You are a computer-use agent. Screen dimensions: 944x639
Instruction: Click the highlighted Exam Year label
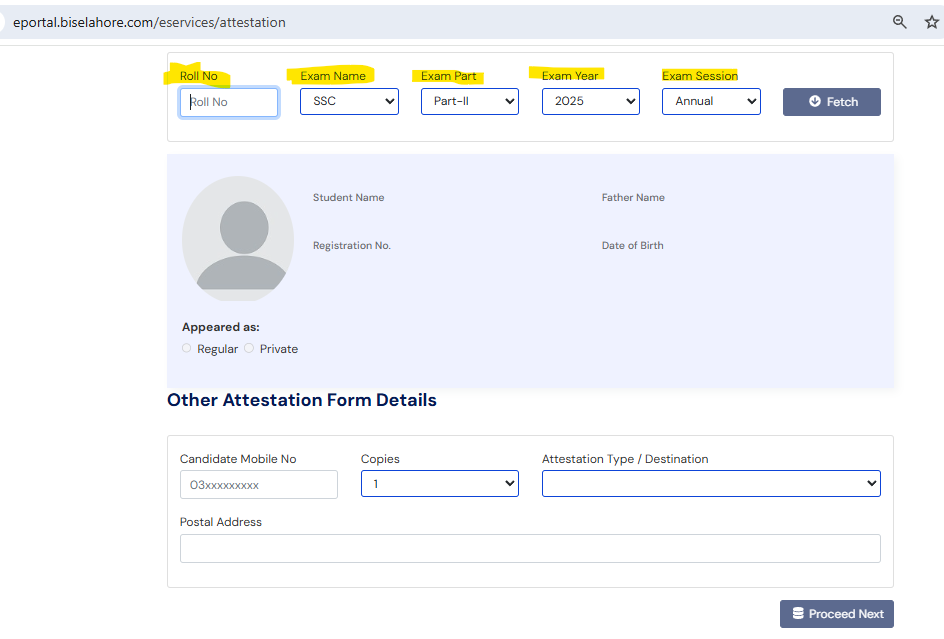pos(570,76)
